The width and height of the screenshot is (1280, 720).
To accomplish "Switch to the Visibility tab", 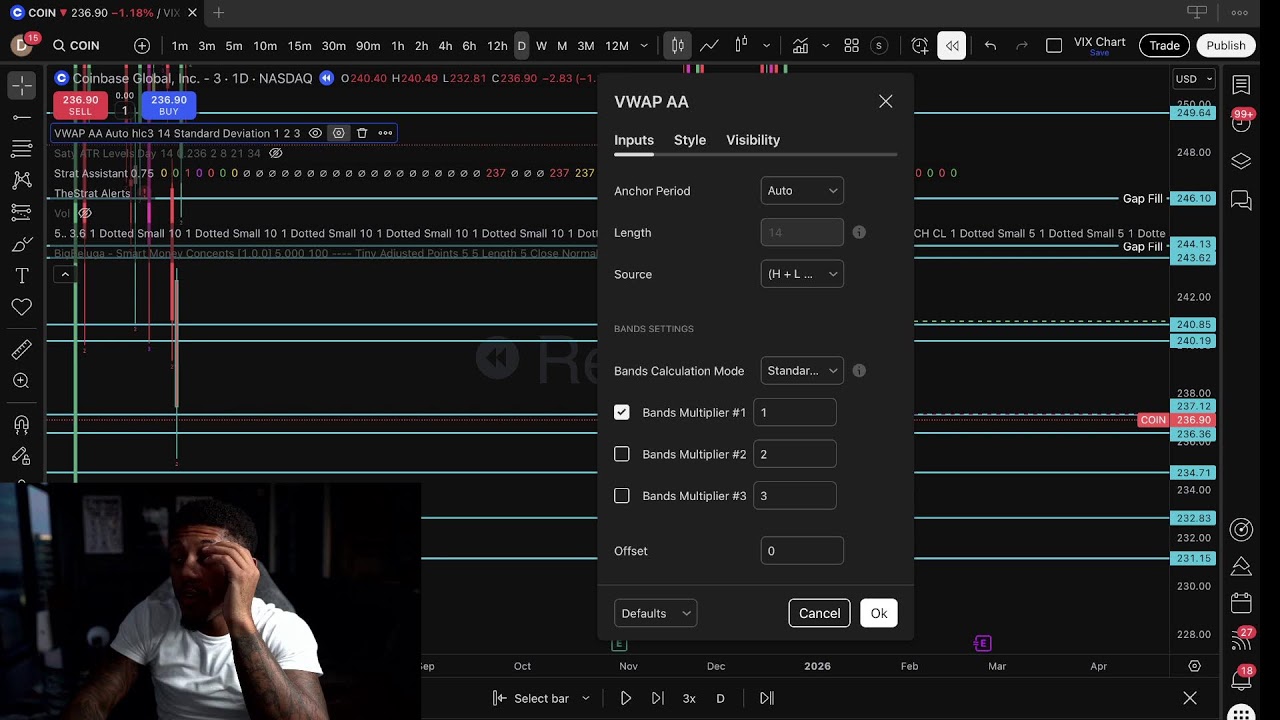I will 753,140.
